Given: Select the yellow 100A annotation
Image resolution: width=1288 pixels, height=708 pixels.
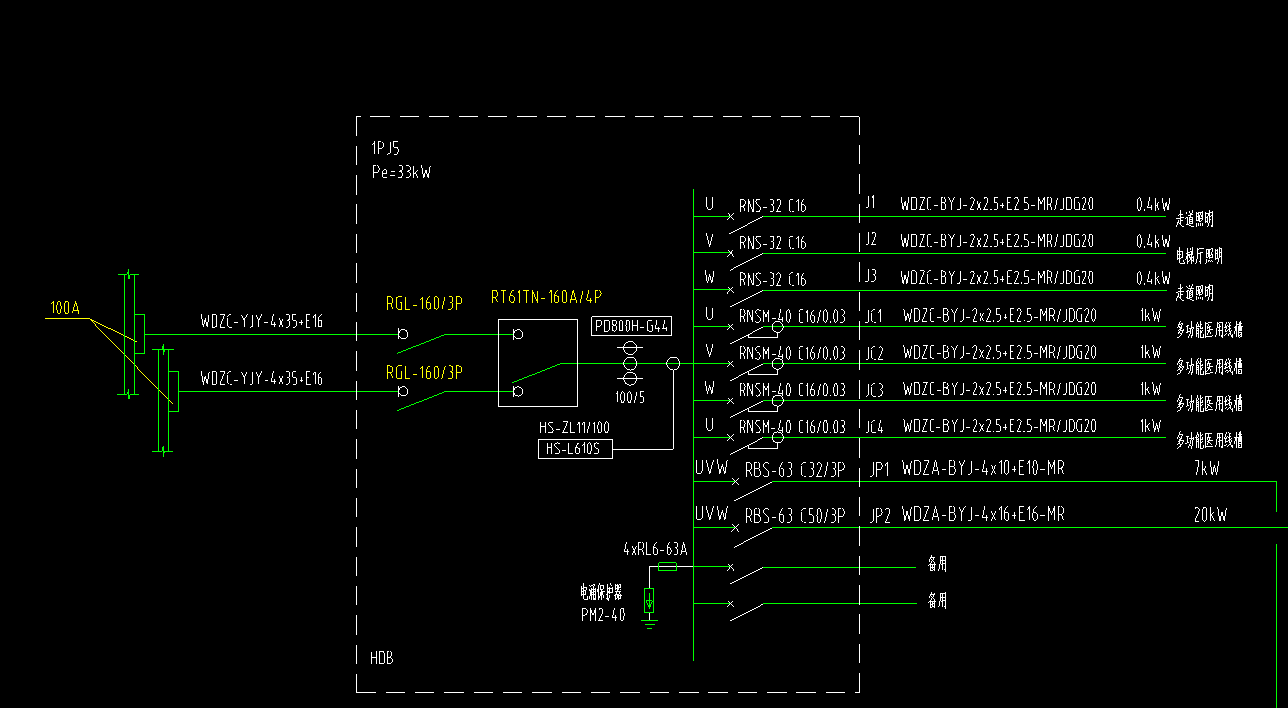Looking at the screenshot, I should click(65, 309).
